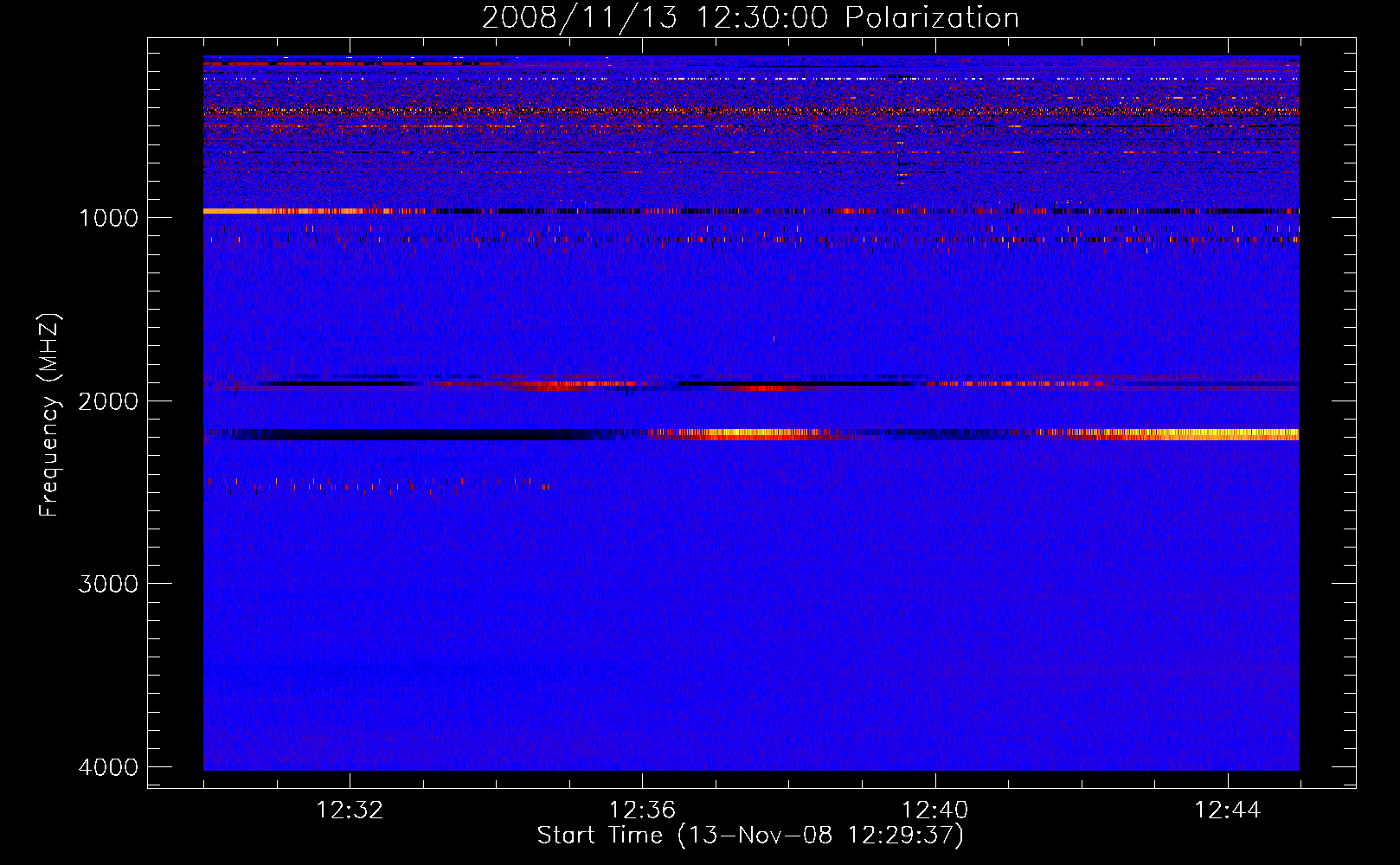Click the 1000 frequency tick label
The image size is (1400, 865).
tap(108, 217)
